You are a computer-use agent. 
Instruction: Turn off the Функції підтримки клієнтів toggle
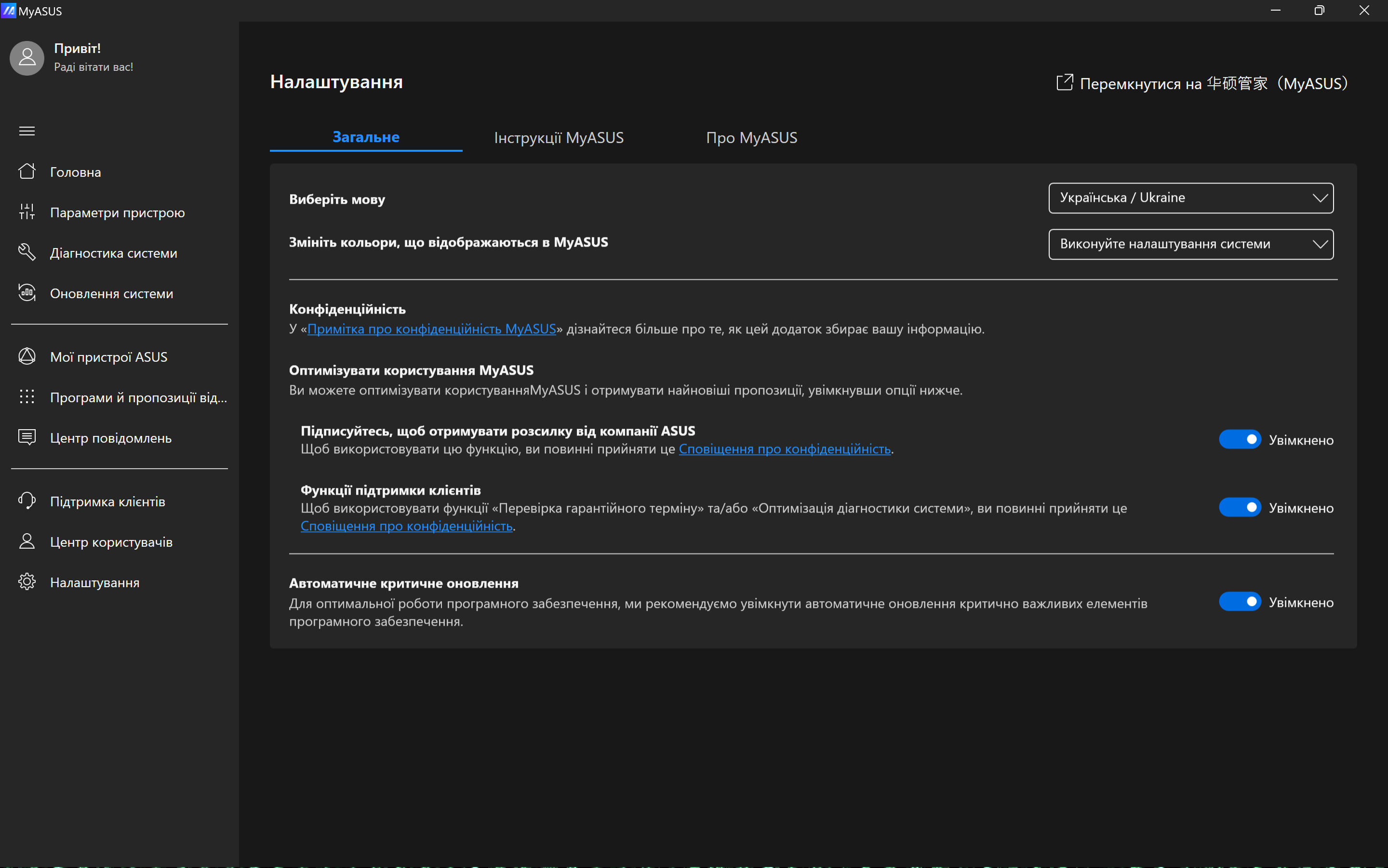[x=1240, y=508]
